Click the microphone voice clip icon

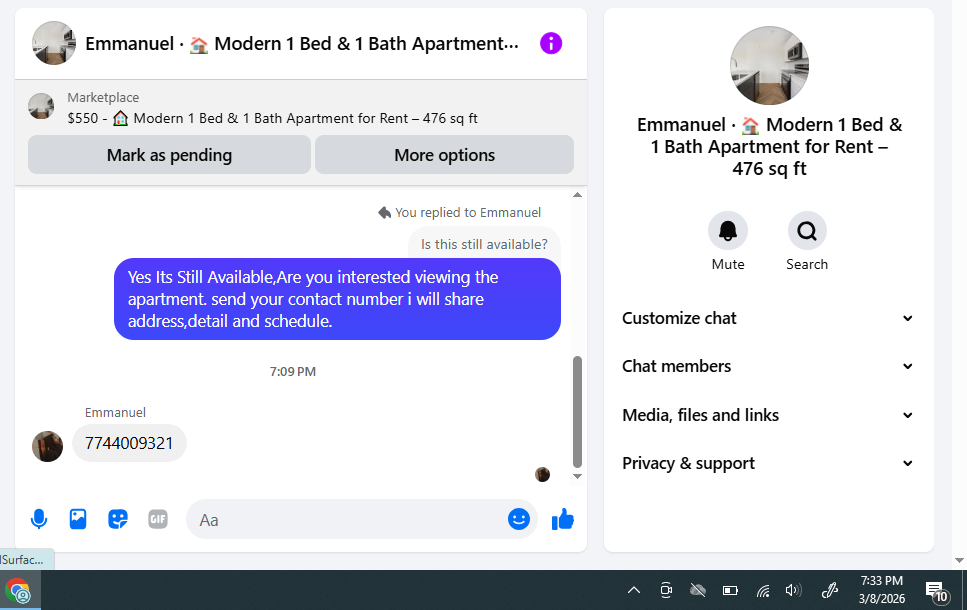pyautogui.click(x=39, y=519)
